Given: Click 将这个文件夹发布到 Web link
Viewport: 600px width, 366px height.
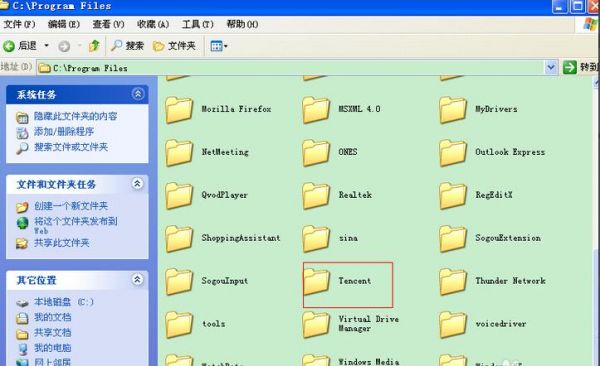Looking at the screenshot, I should (x=75, y=225).
